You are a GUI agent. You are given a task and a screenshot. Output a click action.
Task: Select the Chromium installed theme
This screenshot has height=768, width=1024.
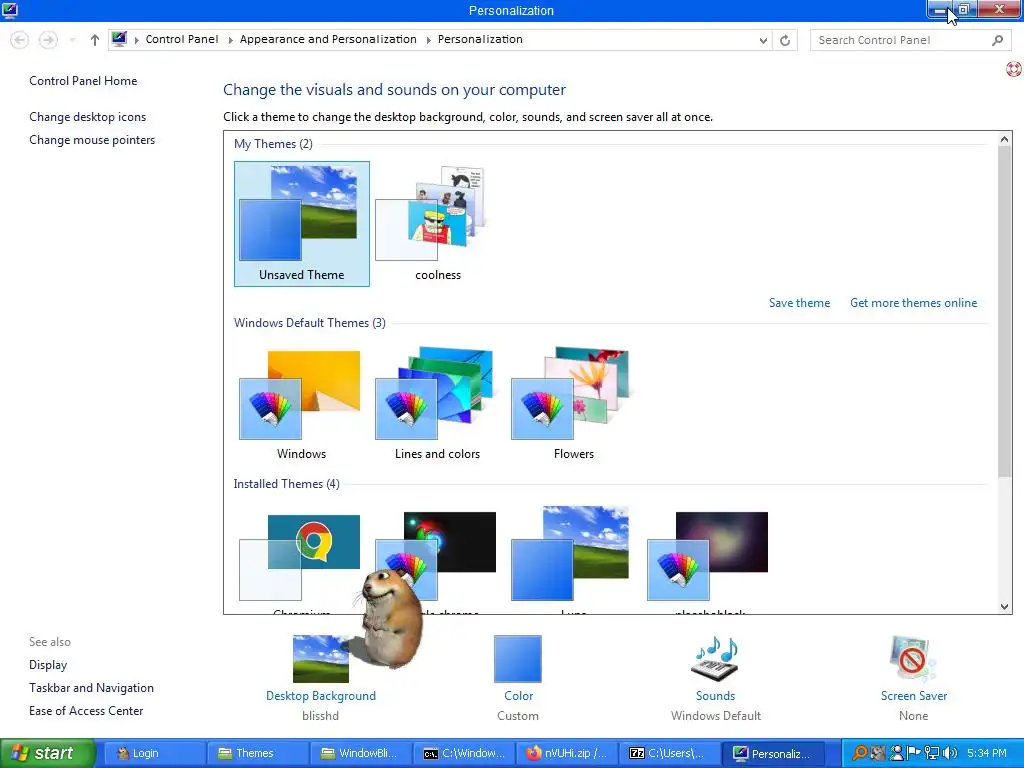[x=301, y=562]
